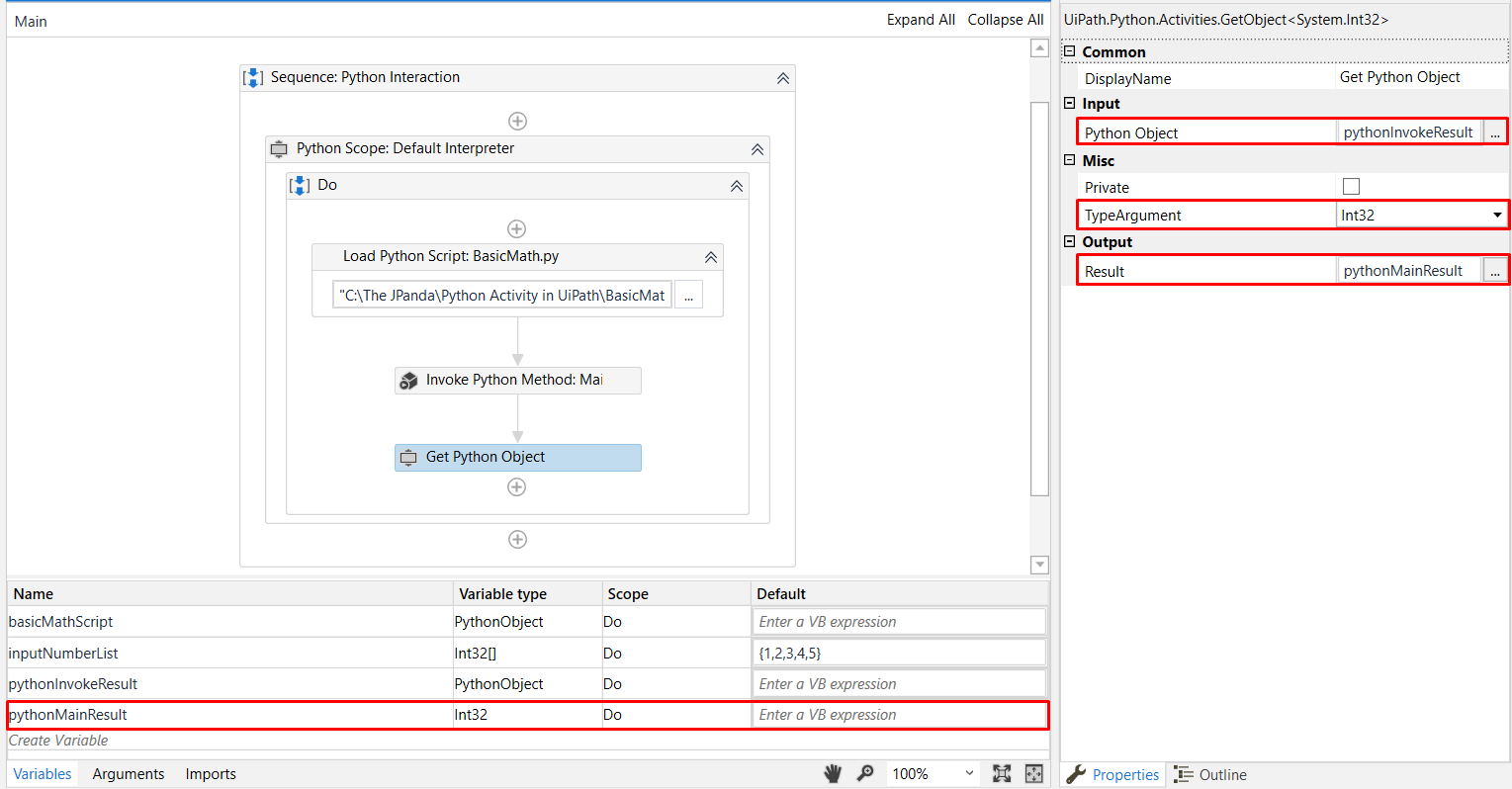Image resolution: width=1512 pixels, height=789 pixels.
Task: Click the Get Python Object activity icon
Action: (409, 457)
